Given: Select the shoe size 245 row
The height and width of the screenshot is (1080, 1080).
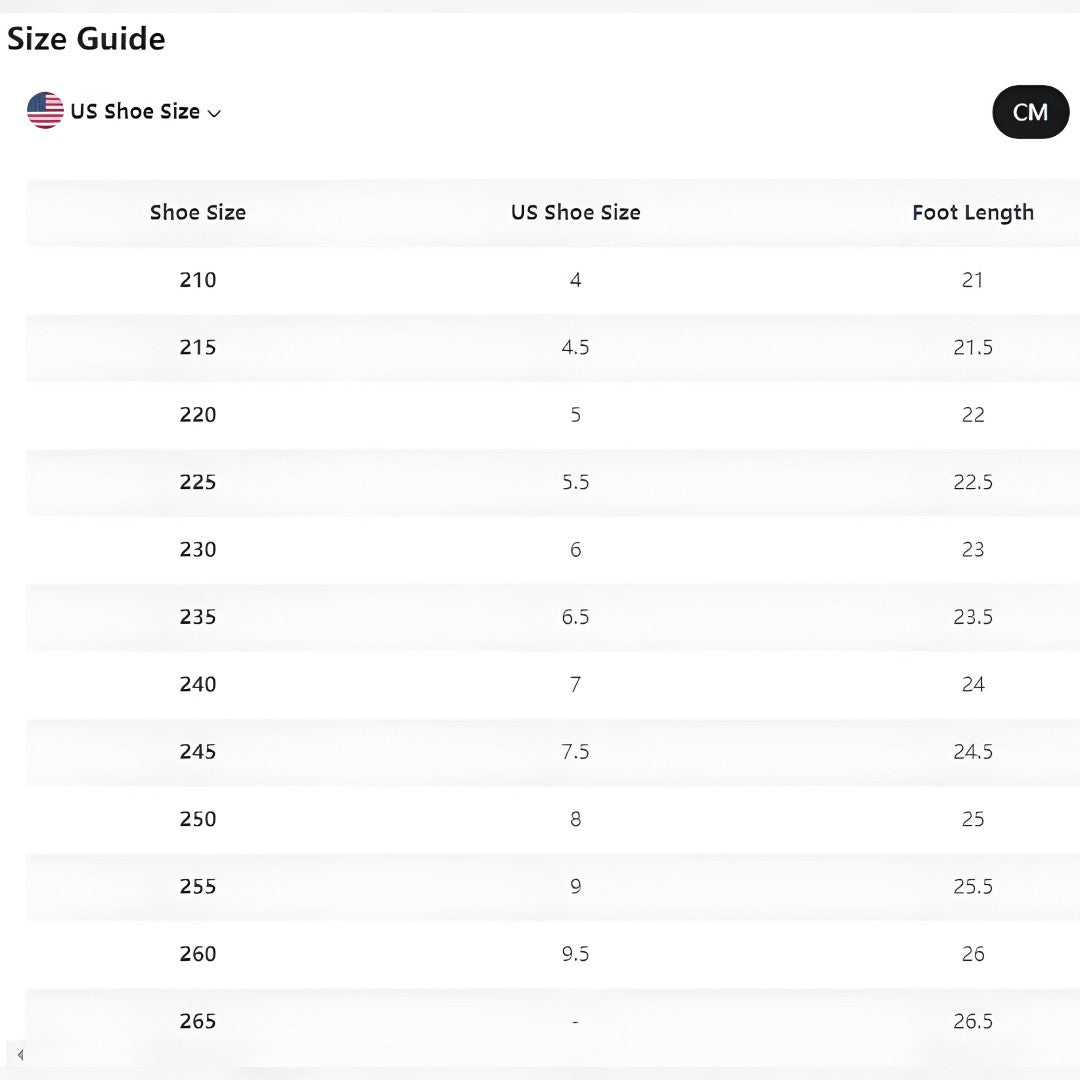Looking at the screenshot, I should (x=198, y=752).
